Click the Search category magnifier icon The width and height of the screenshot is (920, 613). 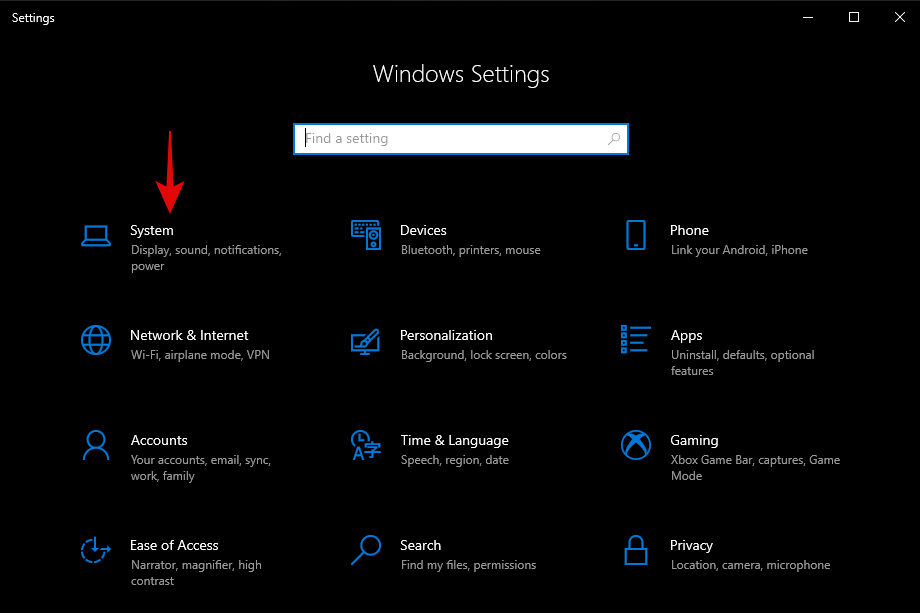click(x=366, y=550)
